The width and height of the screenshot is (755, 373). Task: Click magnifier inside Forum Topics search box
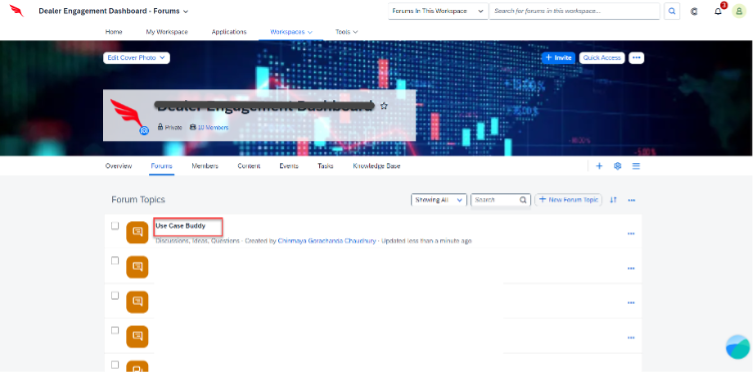tap(523, 200)
